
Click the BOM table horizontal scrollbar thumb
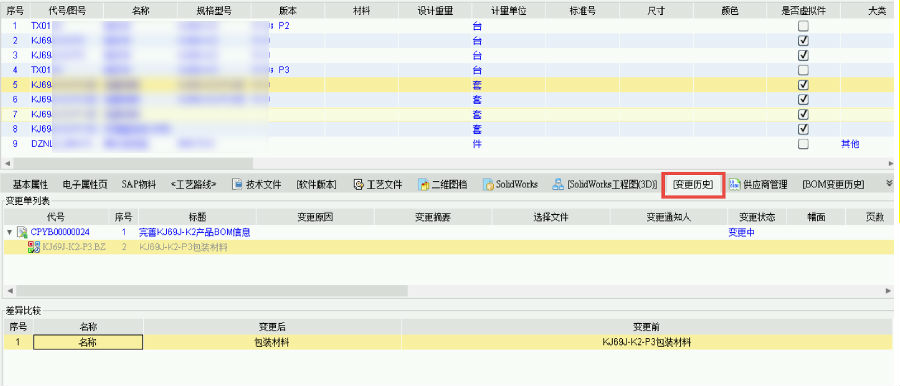133,164
